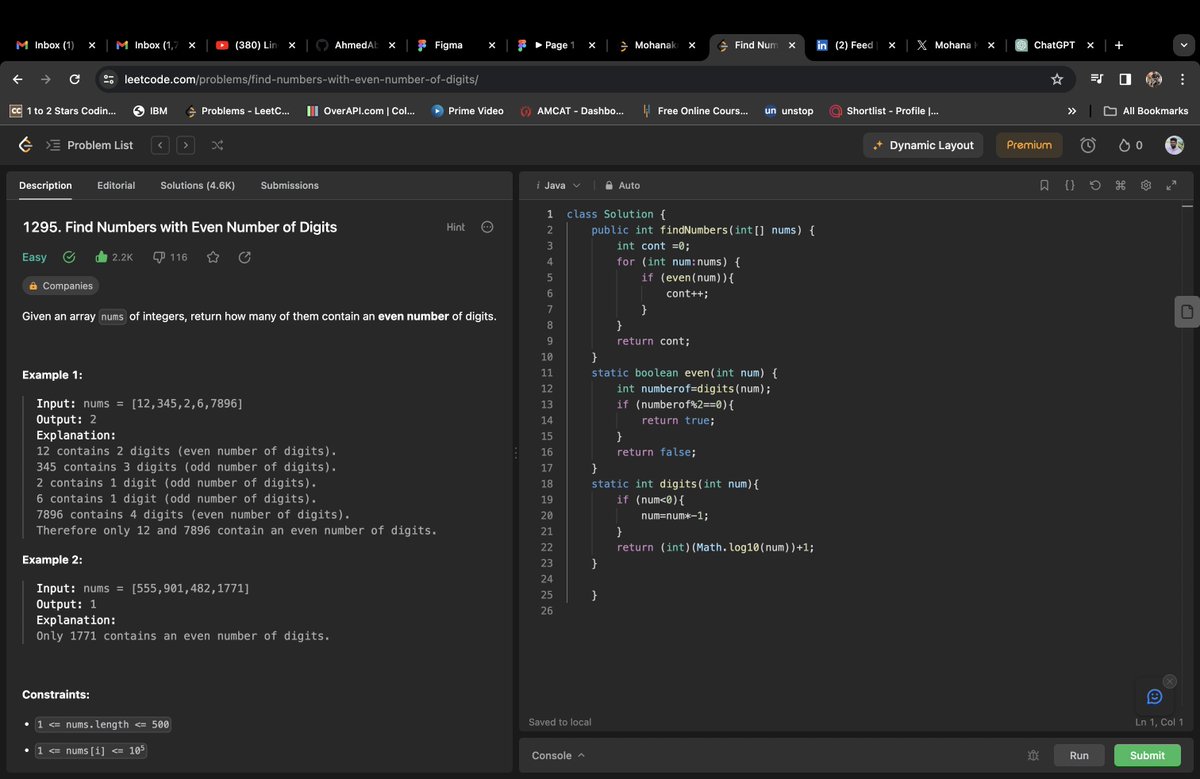Open Problems - LeetCode bookmark

coord(237,111)
